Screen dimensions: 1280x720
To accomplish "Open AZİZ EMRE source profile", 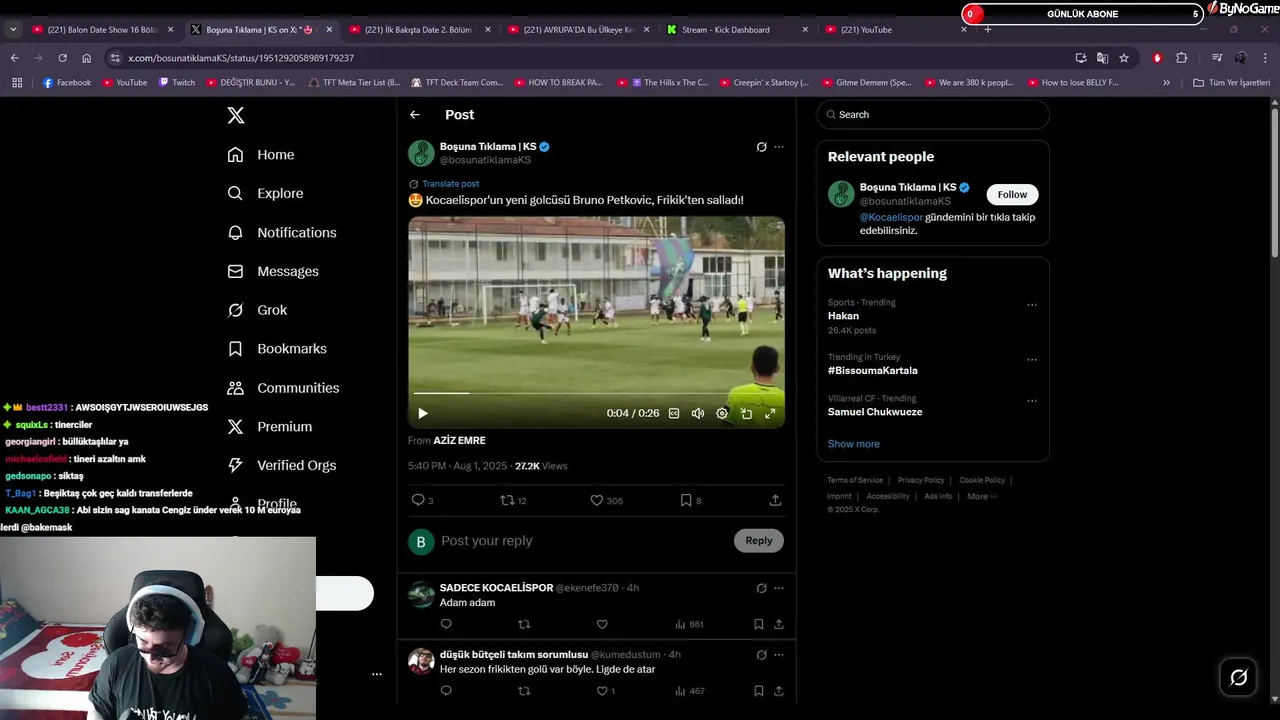I will pos(459,441).
